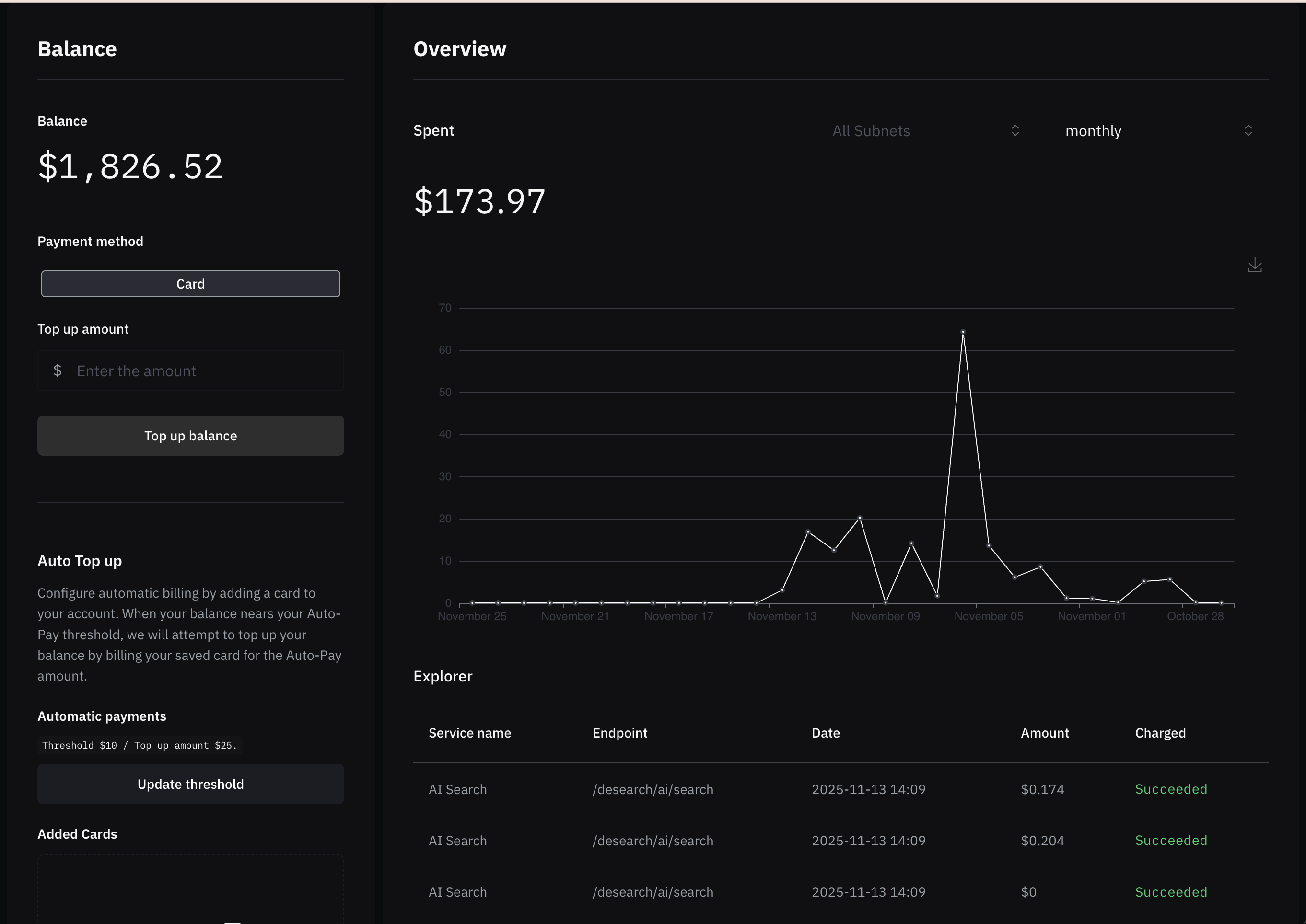Click the monthly period chevron arrows
Screen dimensions: 1306x924
[1248, 131]
